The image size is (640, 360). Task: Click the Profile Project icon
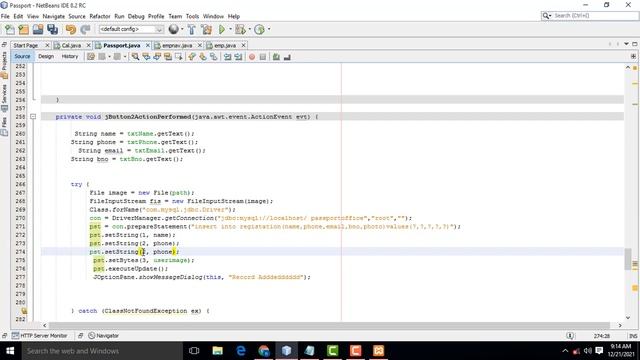click(259, 29)
